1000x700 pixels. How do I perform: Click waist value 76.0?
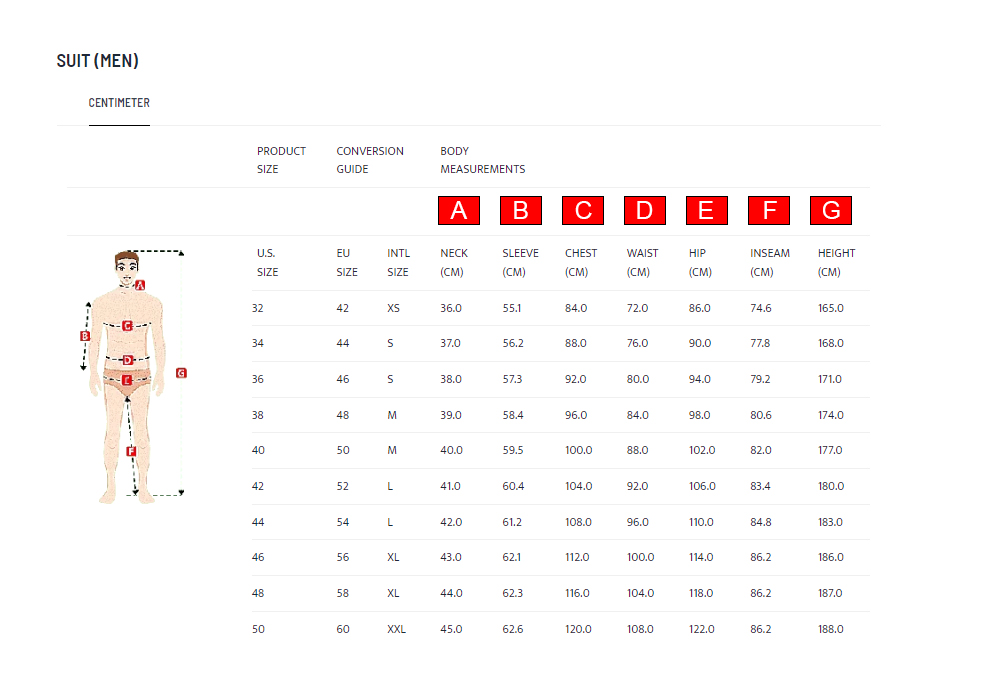637,343
